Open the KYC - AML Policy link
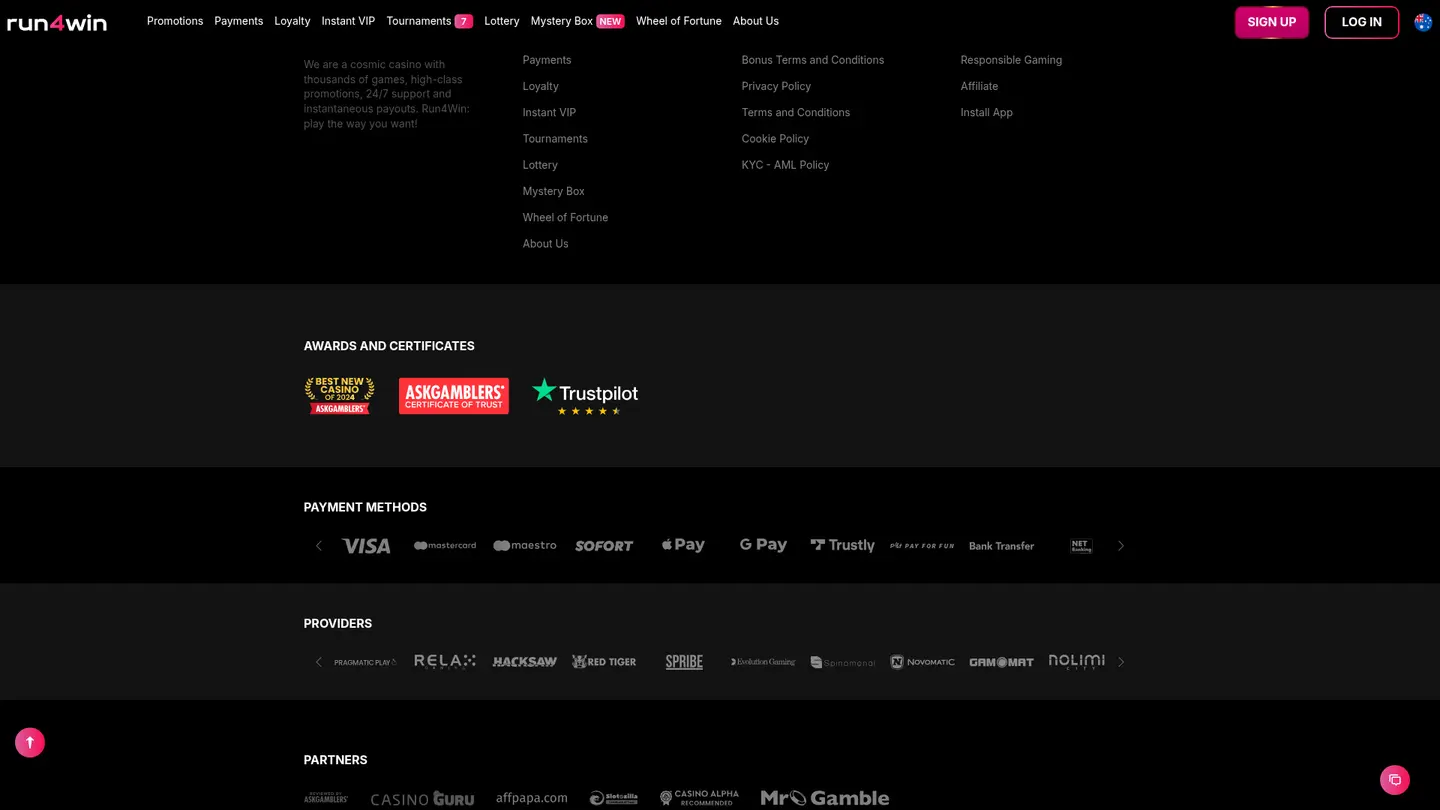The height and width of the screenshot is (810, 1440). click(x=785, y=165)
